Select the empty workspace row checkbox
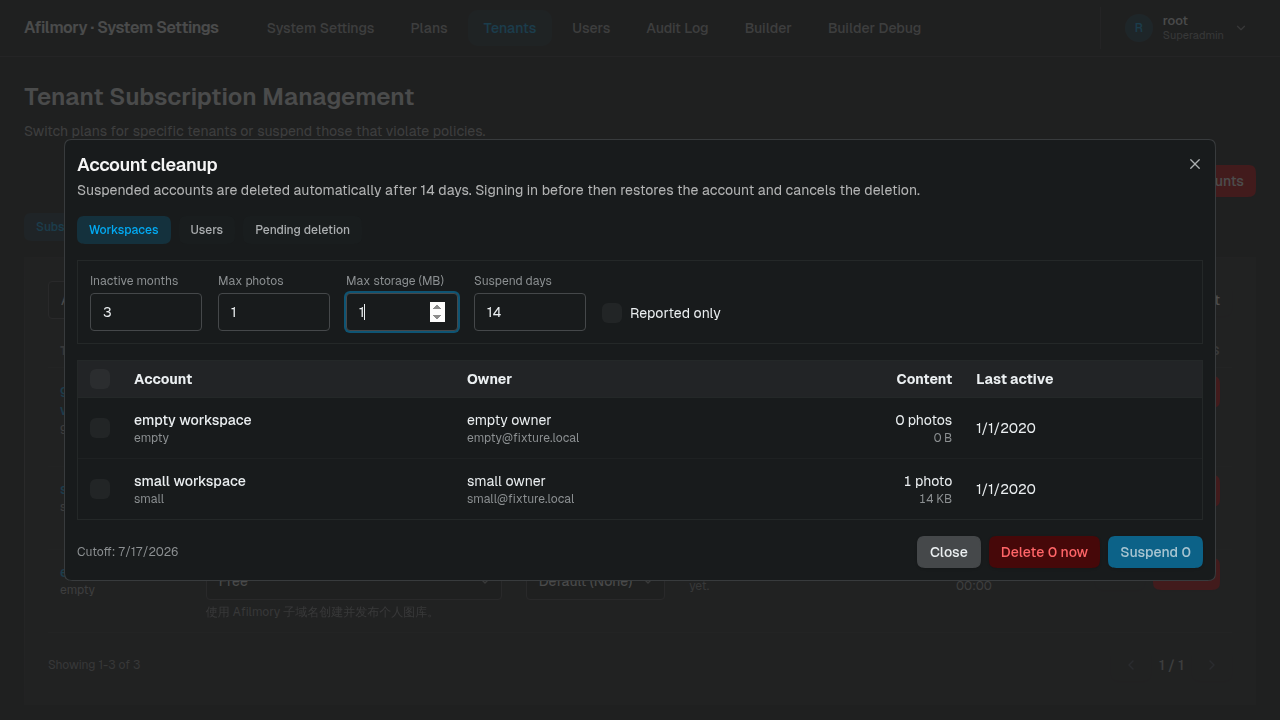 100,428
